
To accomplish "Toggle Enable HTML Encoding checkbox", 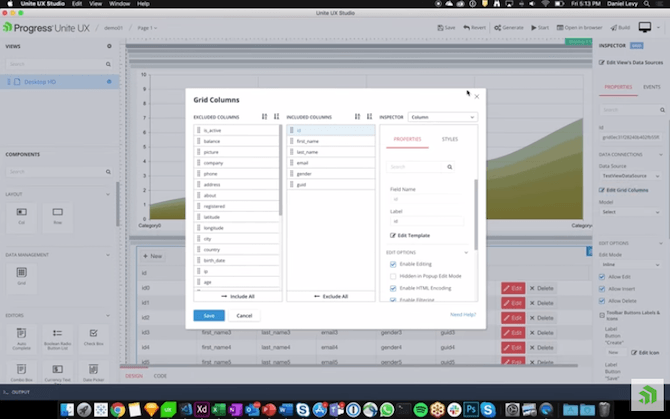I will 393,288.
